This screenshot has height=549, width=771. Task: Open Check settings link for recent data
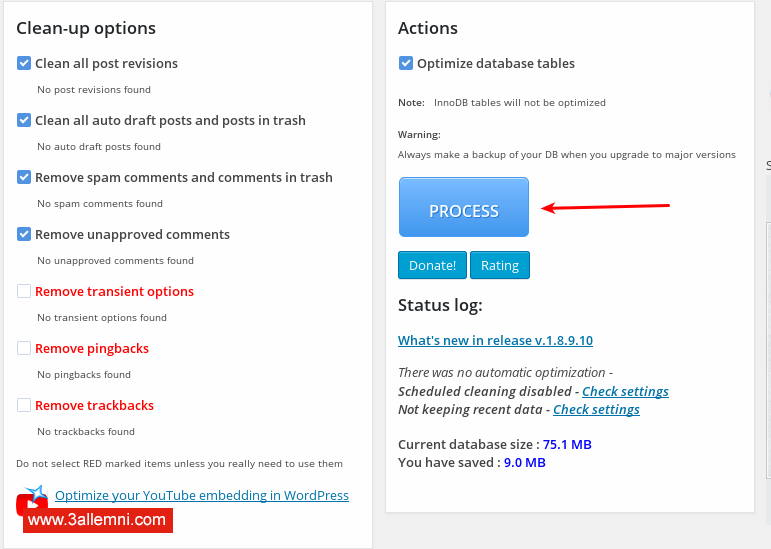[596, 409]
